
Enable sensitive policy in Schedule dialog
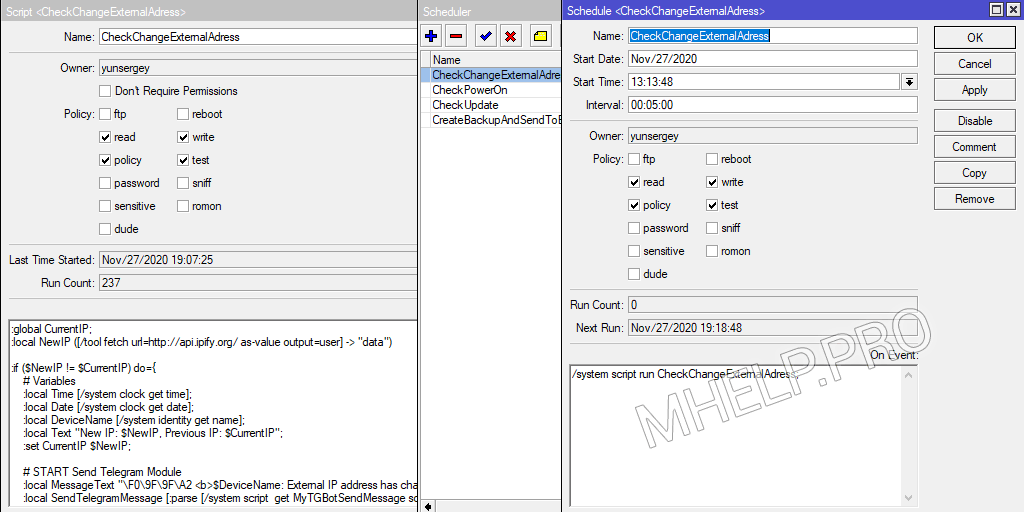tap(633, 251)
